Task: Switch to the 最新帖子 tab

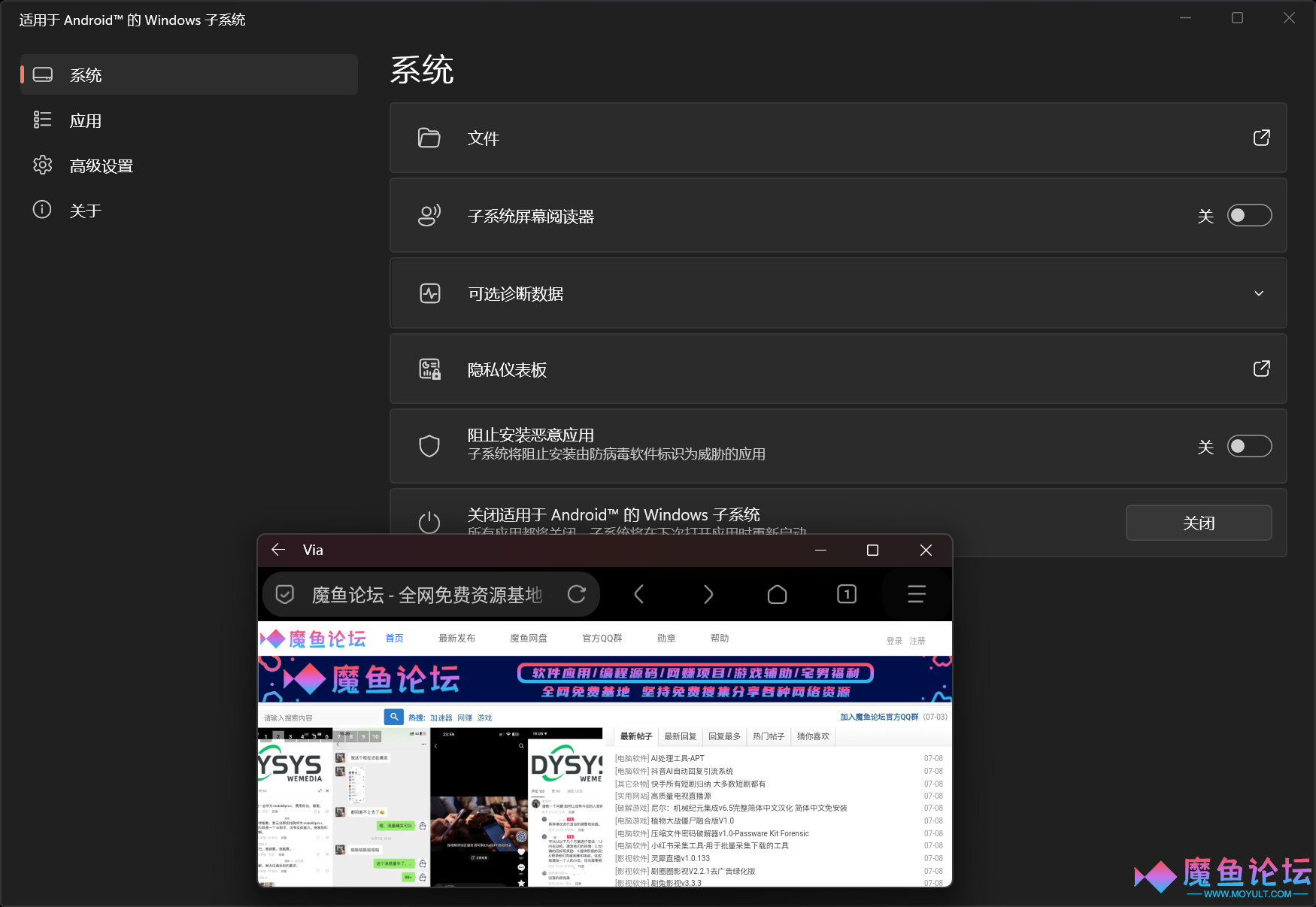Action: [x=636, y=736]
